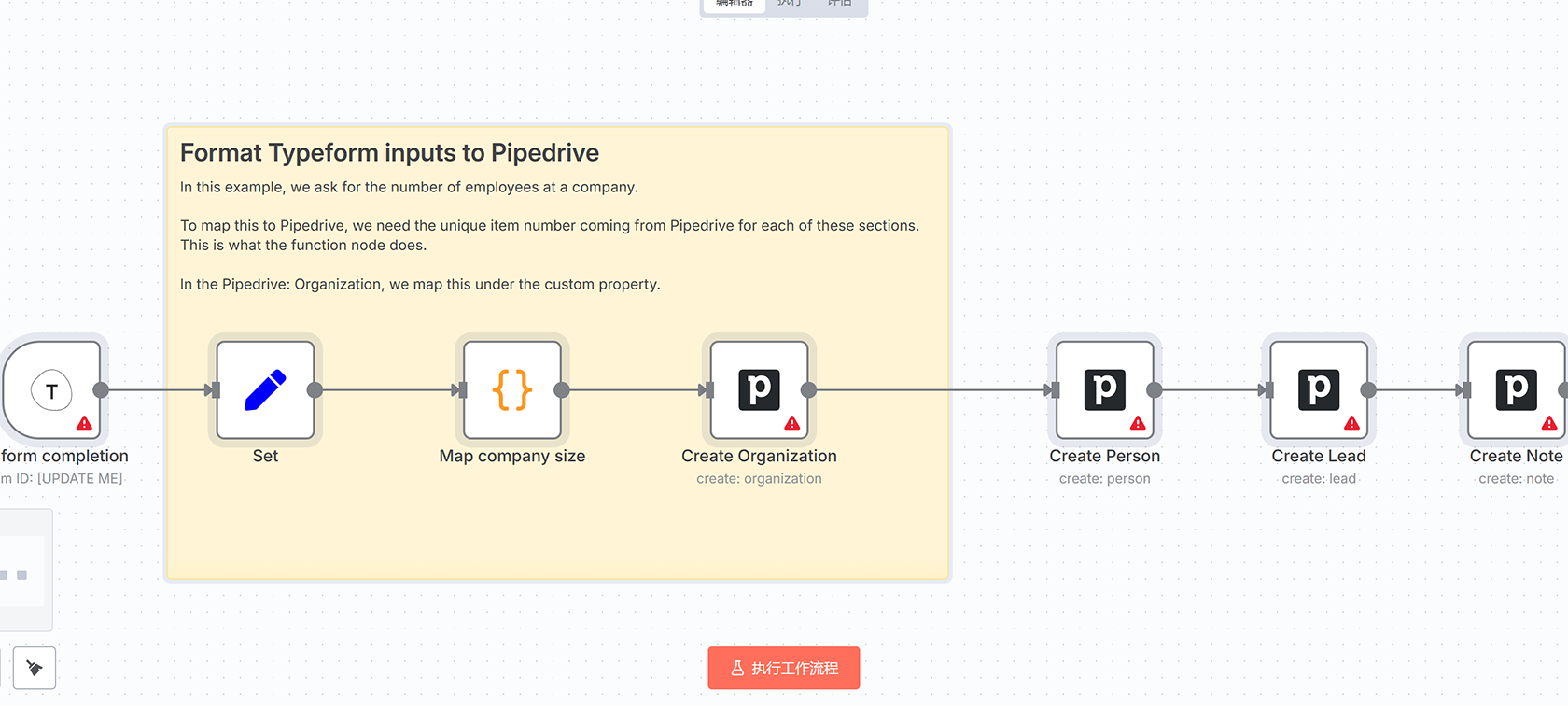Select the Create Organization Pipedrive node
The image size is (1568, 706).
pos(759,390)
